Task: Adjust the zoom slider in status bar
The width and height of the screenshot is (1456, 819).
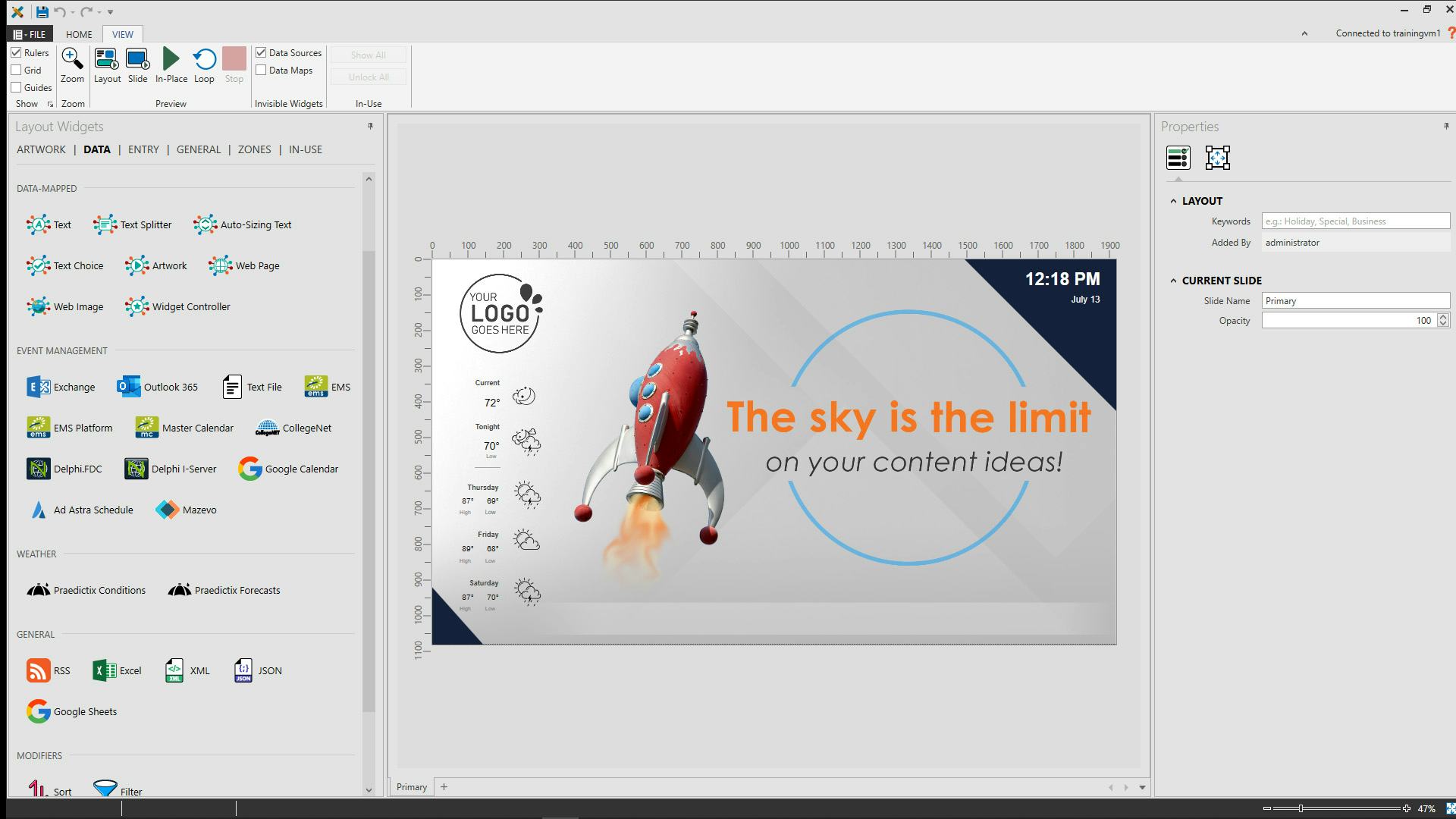Action: point(1301,809)
